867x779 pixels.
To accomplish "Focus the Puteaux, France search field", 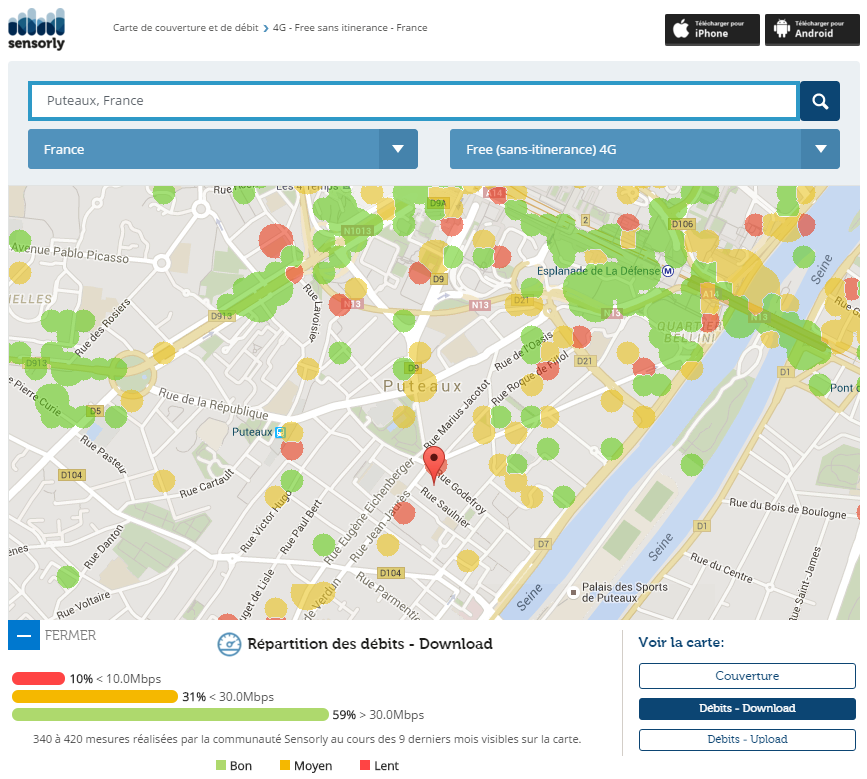I will [413, 101].
